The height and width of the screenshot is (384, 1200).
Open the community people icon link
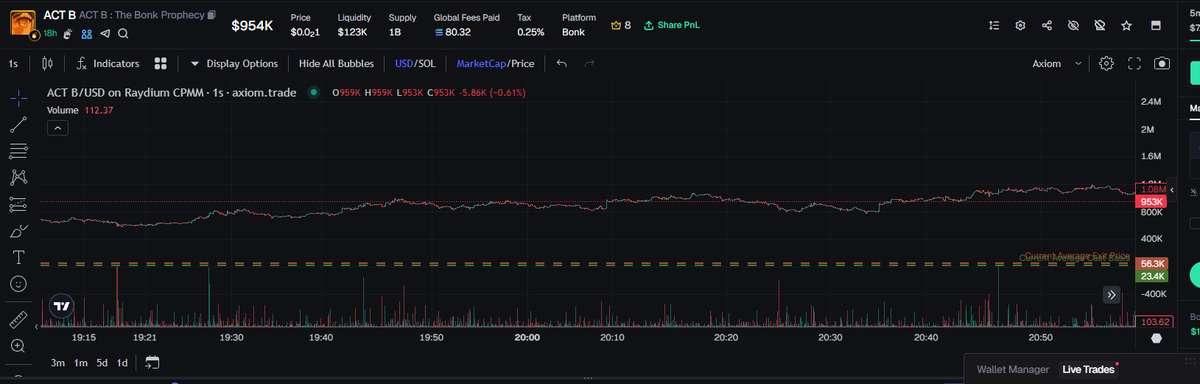[x=86, y=33]
